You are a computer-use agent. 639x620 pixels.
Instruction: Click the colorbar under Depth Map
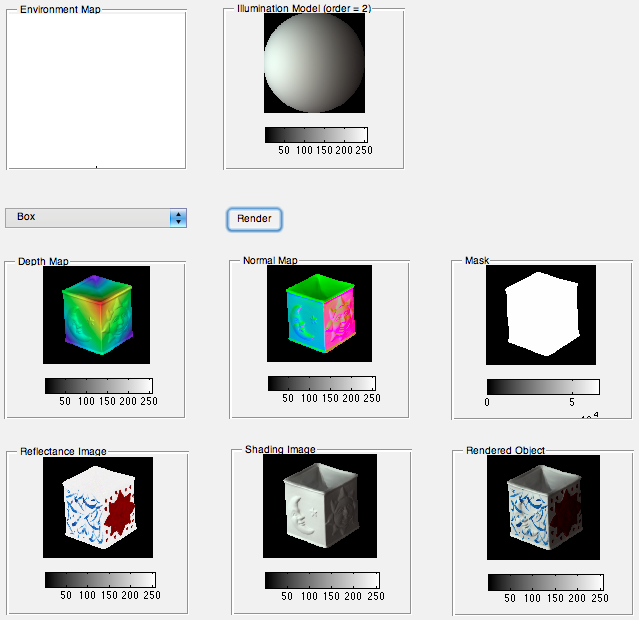tap(98, 386)
